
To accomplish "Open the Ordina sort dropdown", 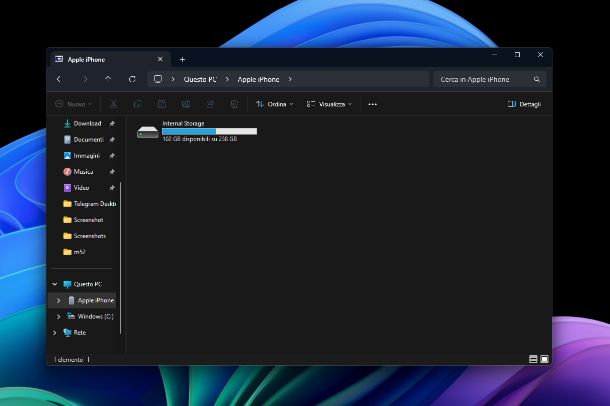I will click(275, 104).
